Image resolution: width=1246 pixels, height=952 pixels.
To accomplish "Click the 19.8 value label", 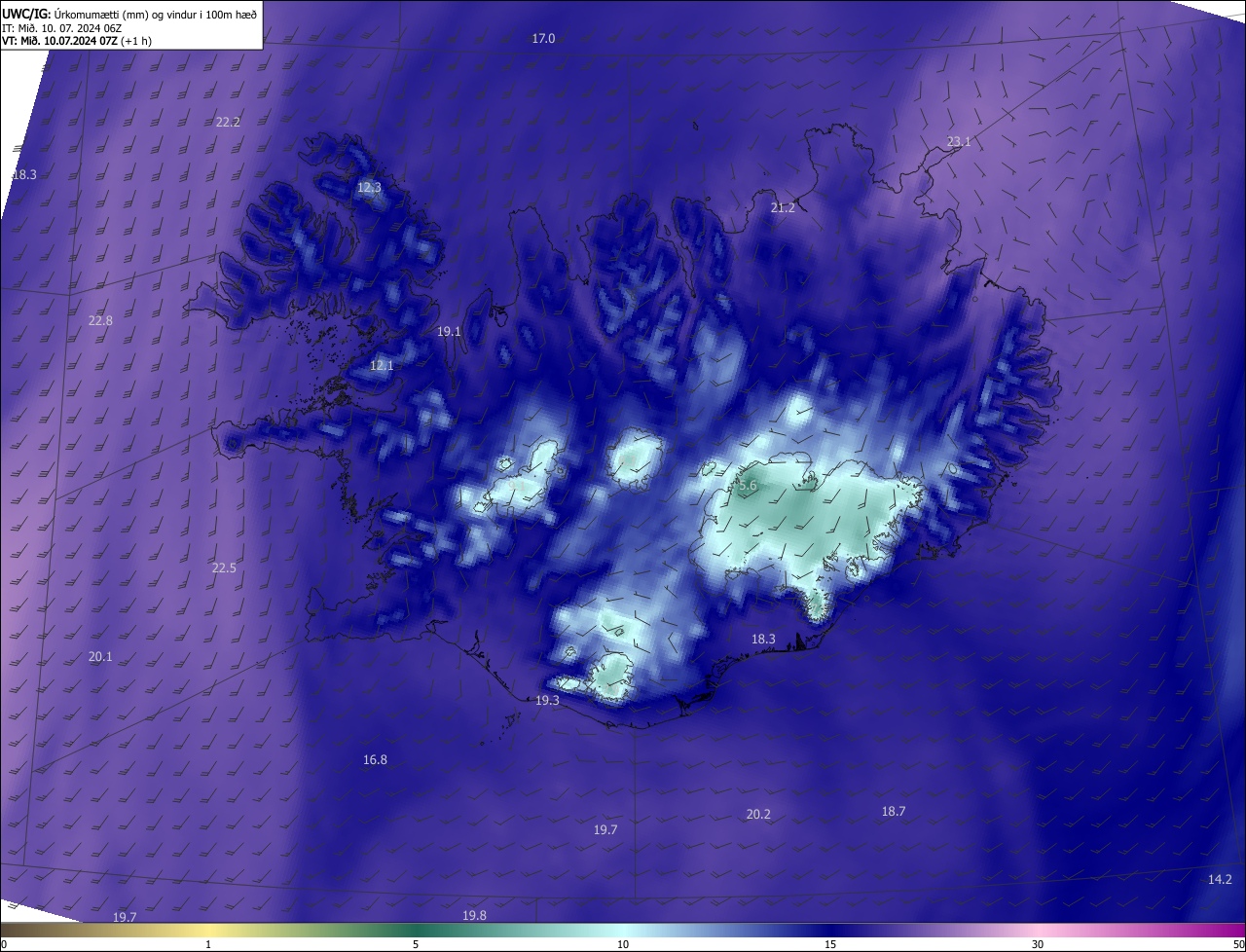I will point(474,916).
